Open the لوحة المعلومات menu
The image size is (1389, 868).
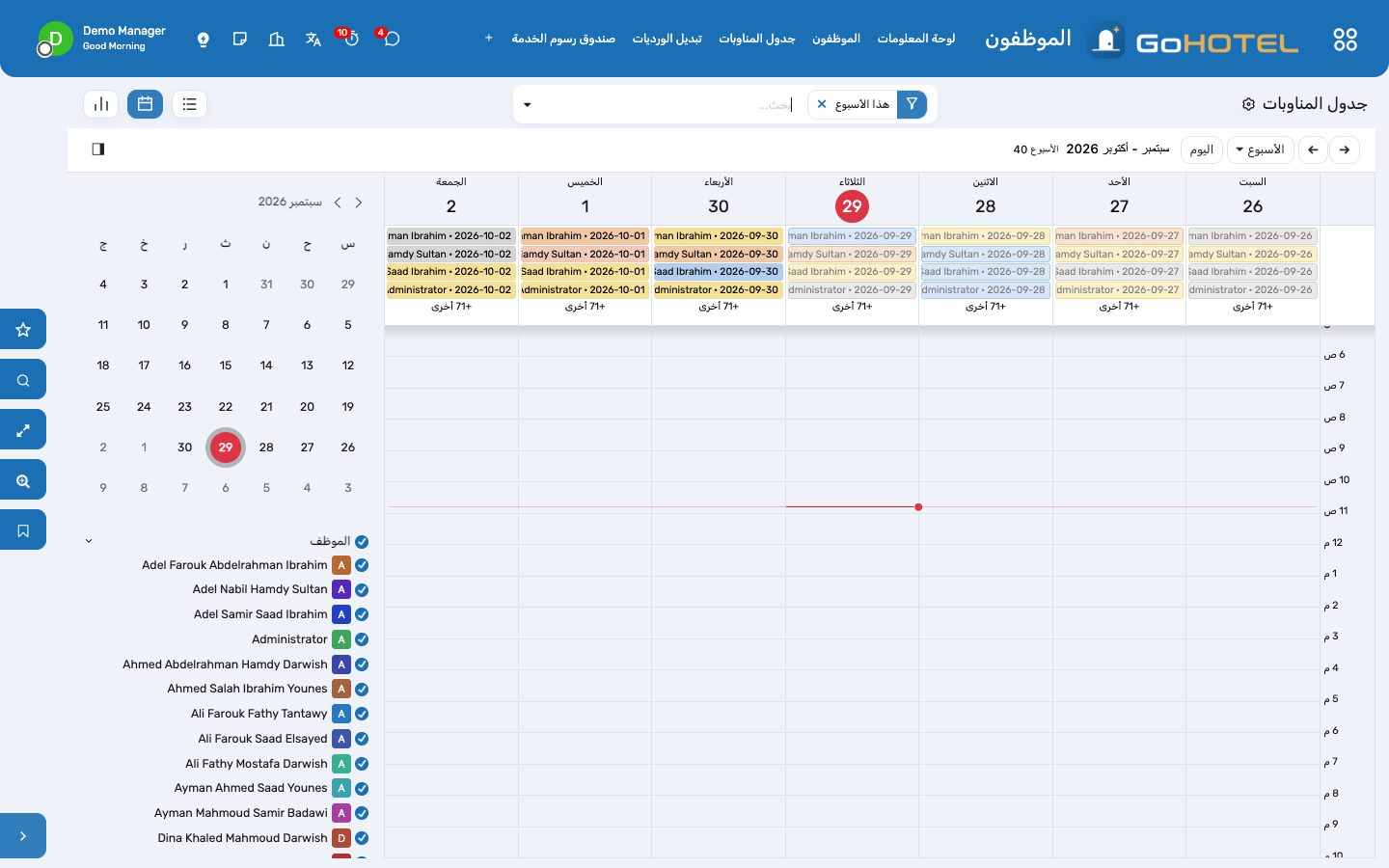pos(915,39)
